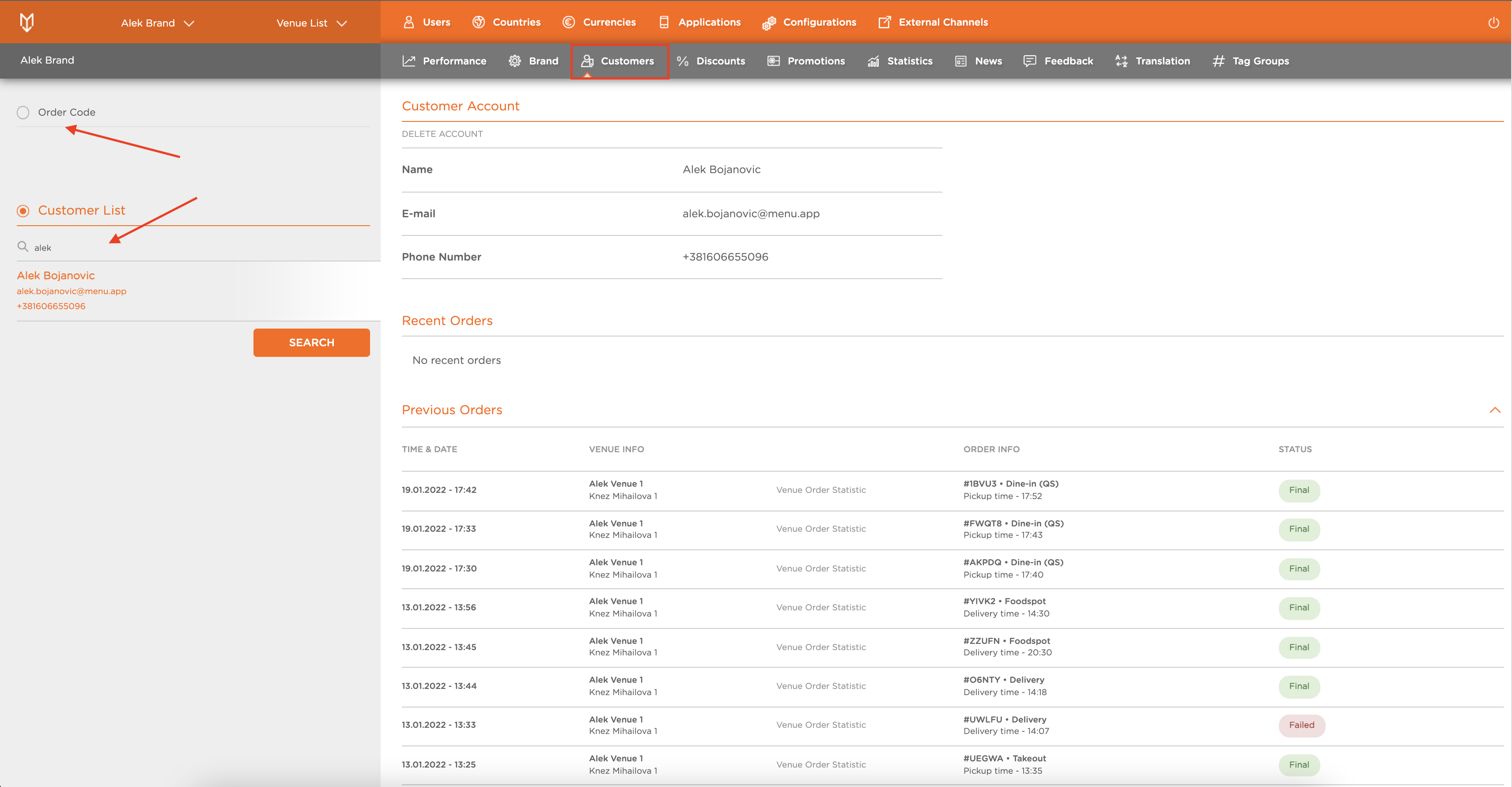Click the Recent Orders heading
The image size is (1512, 787).
tap(447, 321)
